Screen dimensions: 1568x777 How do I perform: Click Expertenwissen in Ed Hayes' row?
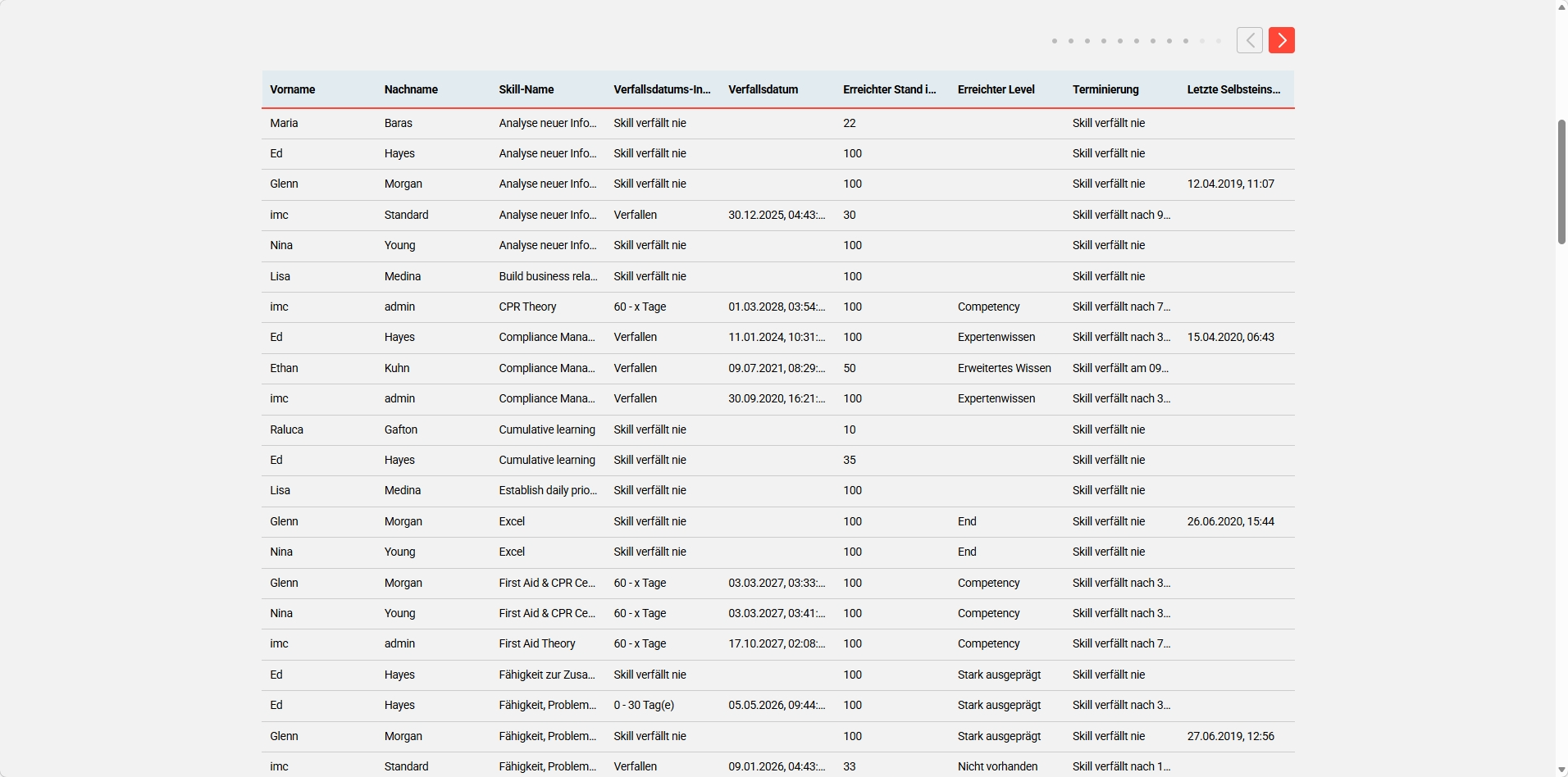(996, 337)
